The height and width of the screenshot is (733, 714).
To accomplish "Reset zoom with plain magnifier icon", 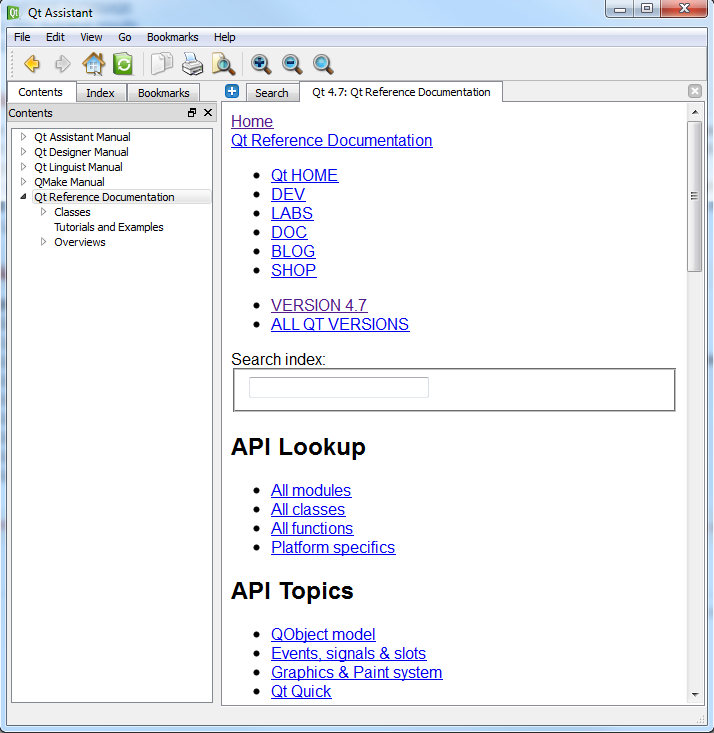I will tap(323, 64).
